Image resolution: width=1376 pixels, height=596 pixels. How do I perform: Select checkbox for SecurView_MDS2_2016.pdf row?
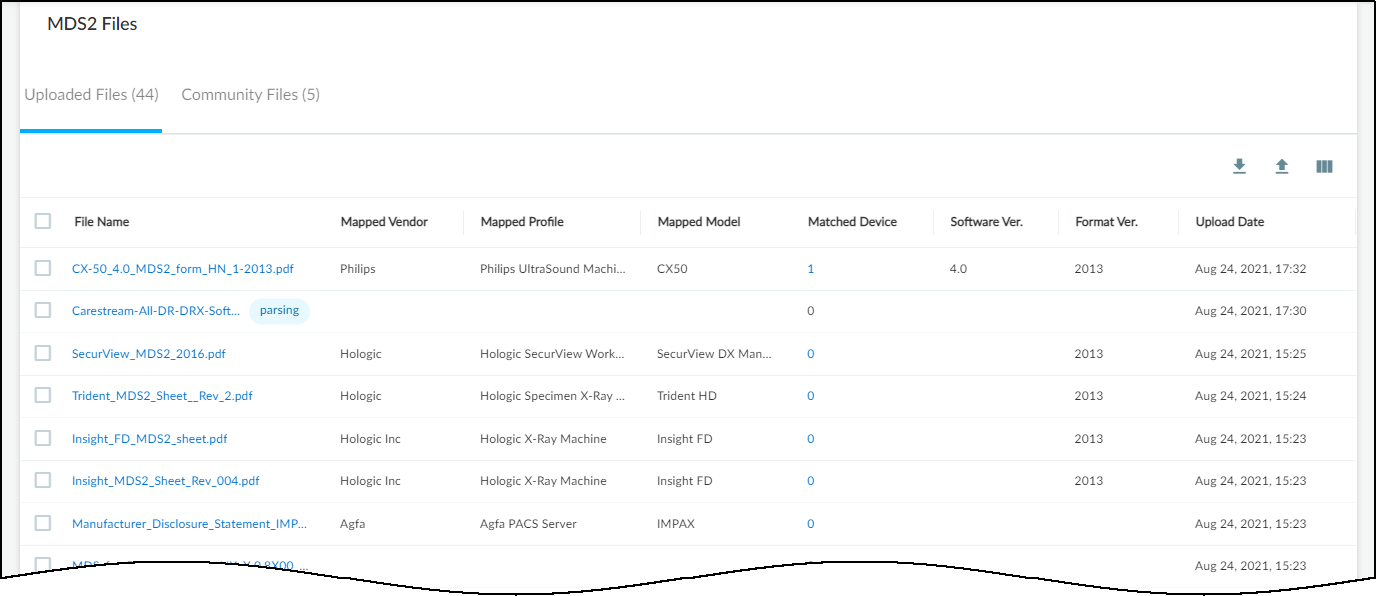click(43, 353)
